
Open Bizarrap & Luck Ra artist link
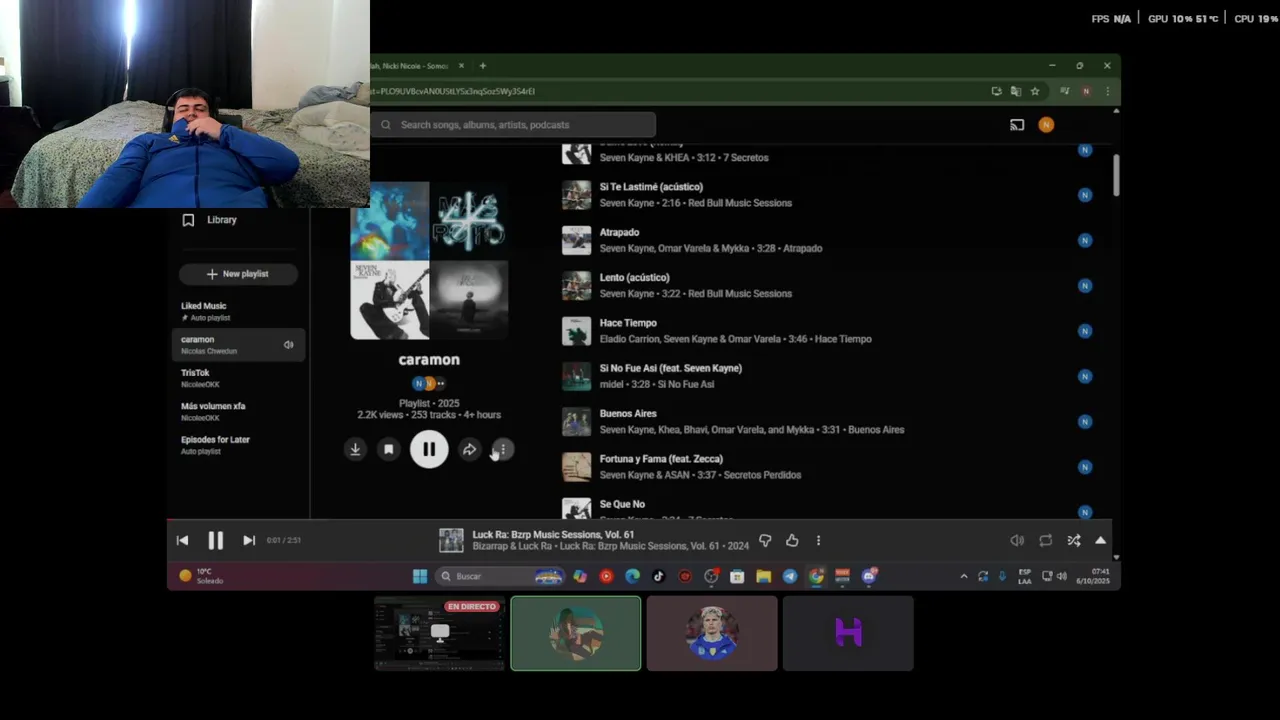pos(512,547)
